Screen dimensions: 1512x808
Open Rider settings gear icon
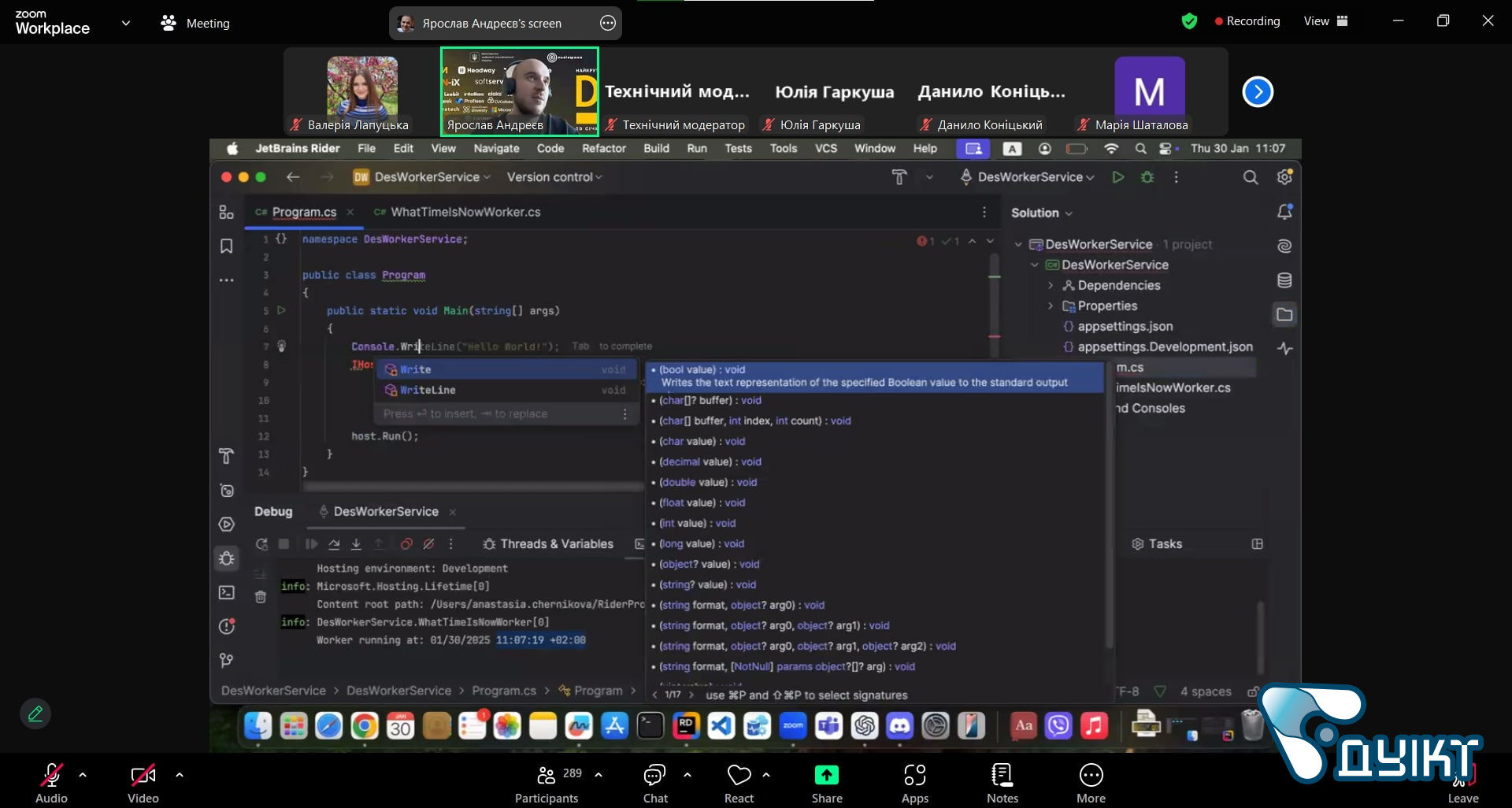(x=1284, y=177)
